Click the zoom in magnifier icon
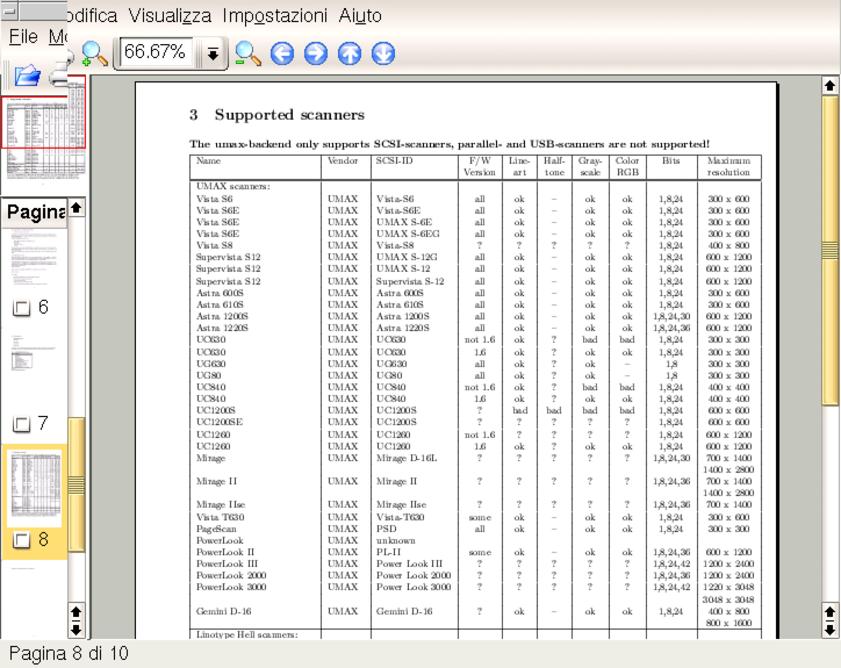This screenshot has height=668, width=841. pyautogui.click(x=94, y=53)
